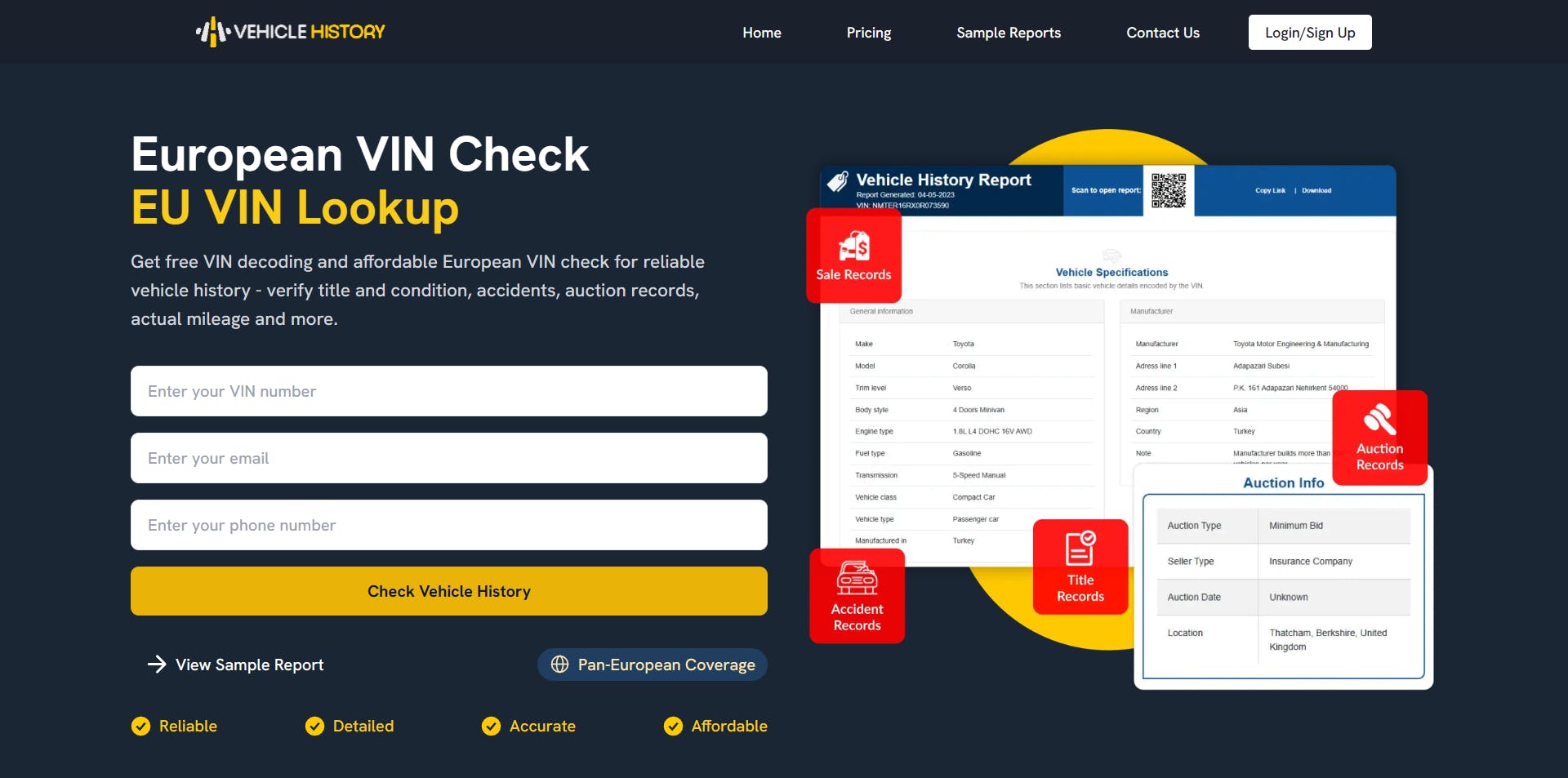Click the 'Insurance Company' seller type value
The width and height of the screenshot is (1568, 778).
1311,562
